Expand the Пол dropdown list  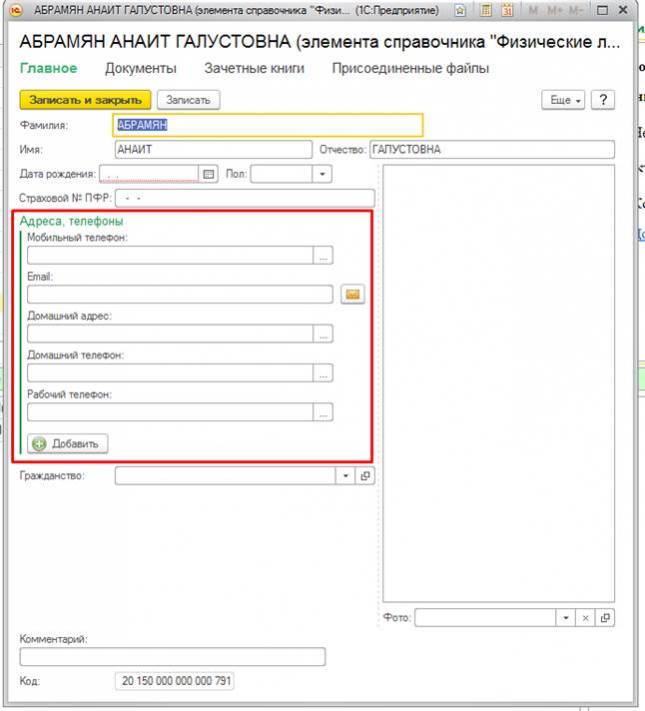pyautogui.click(x=322, y=174)
